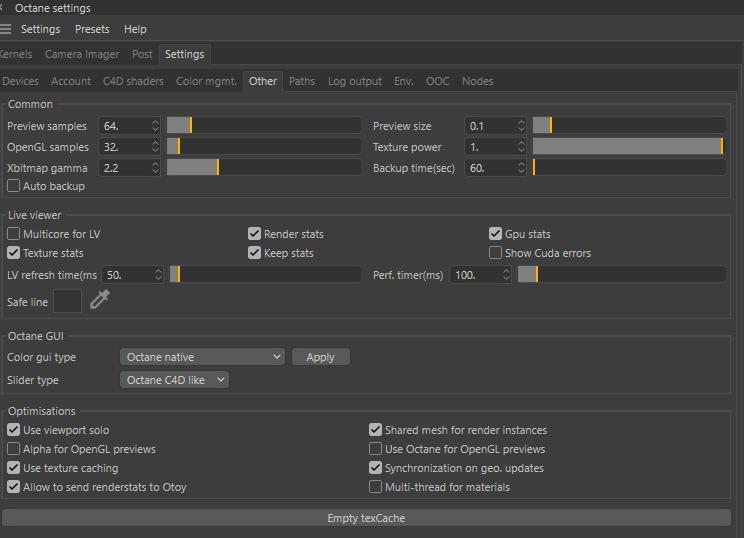This screenshot has height=538, width=744.
Task: Open the Nodes sub-tab
Action: coord(478,81)
